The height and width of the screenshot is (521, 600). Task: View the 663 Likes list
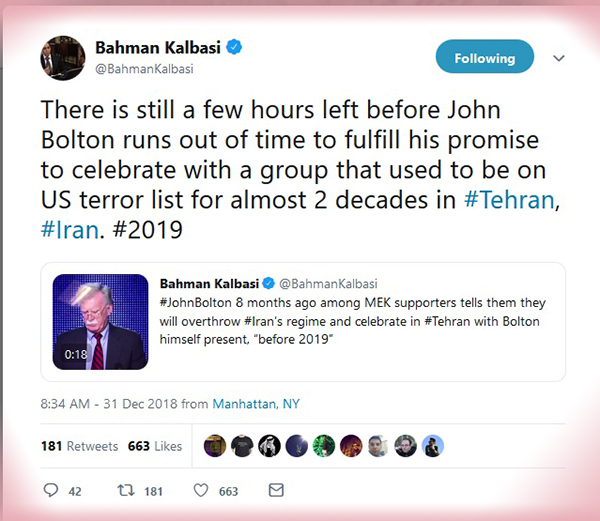[155, 446]
